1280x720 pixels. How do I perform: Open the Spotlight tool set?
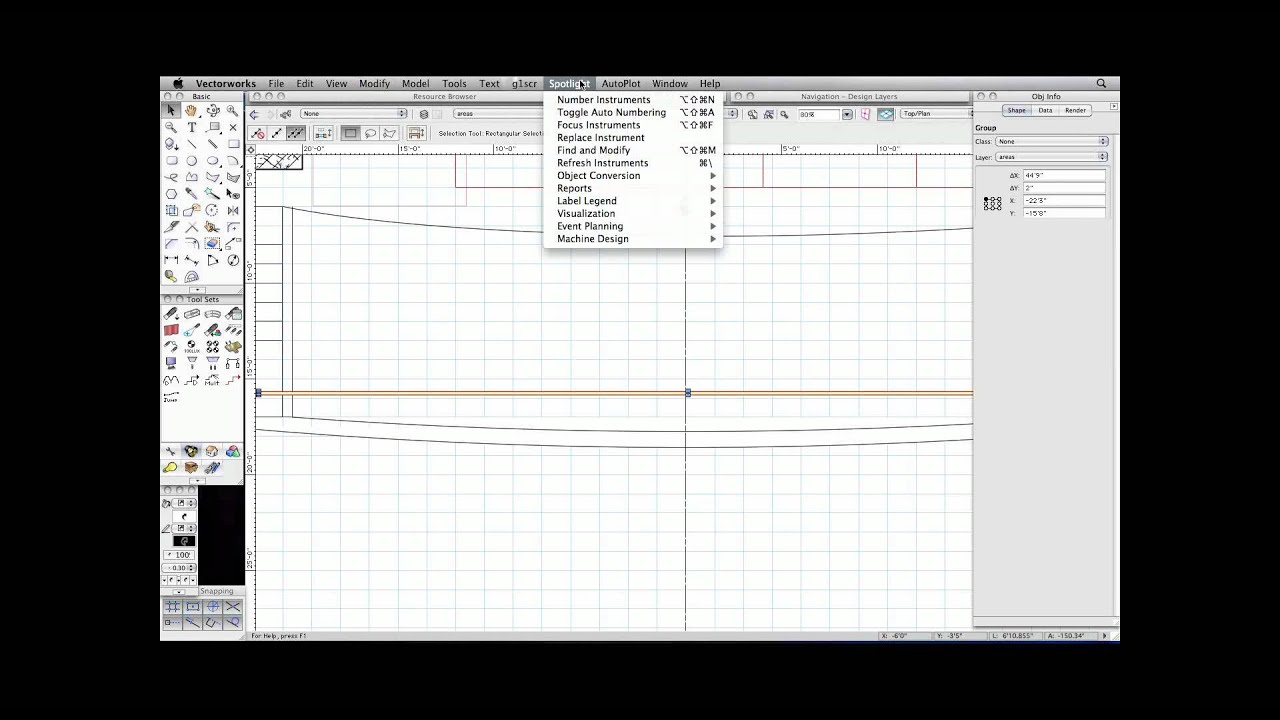pyautogui.click(x=191, y=451)
